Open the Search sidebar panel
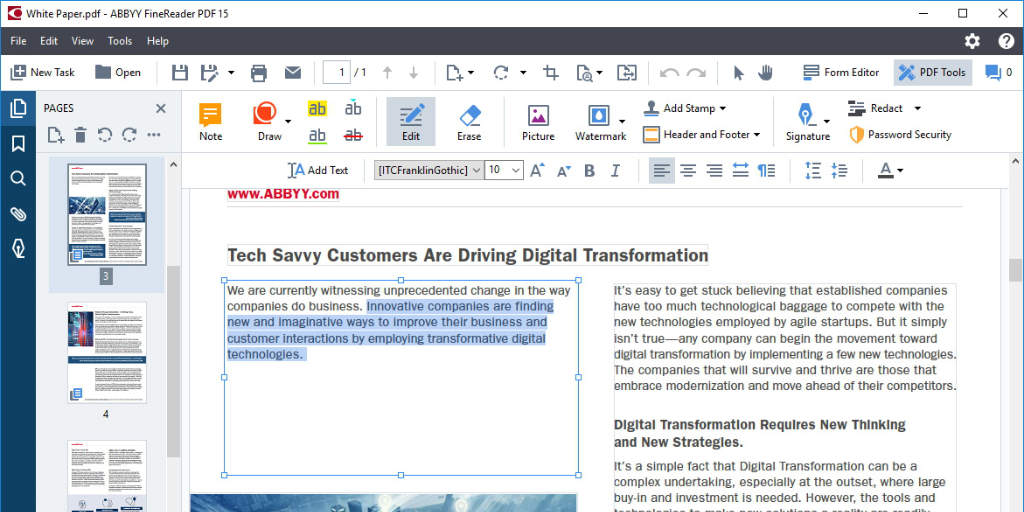The height and width of the screenshot is (512, 1024). point(18,178)
